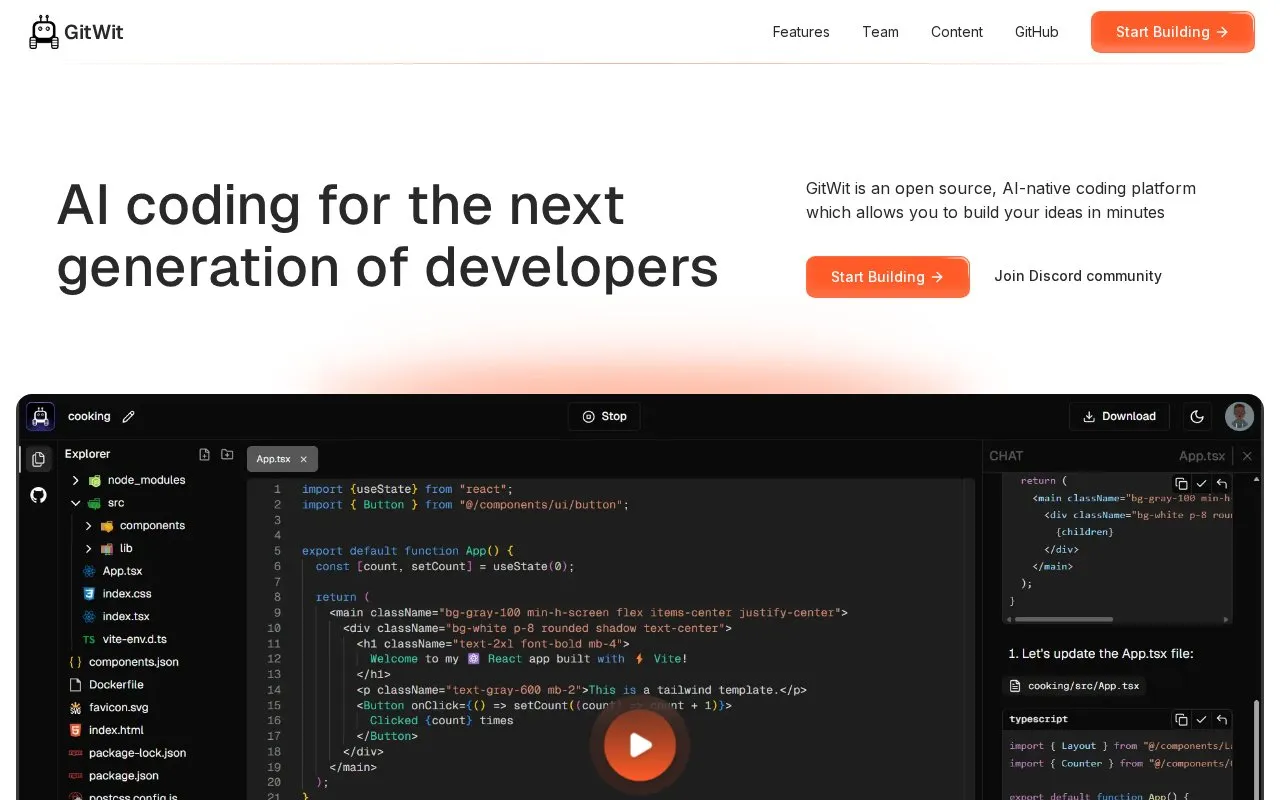Image resolution: width=1280 pixels, height=800 pixels.
Task: Copy the typescript code block
Action: tap(1181, 719)
